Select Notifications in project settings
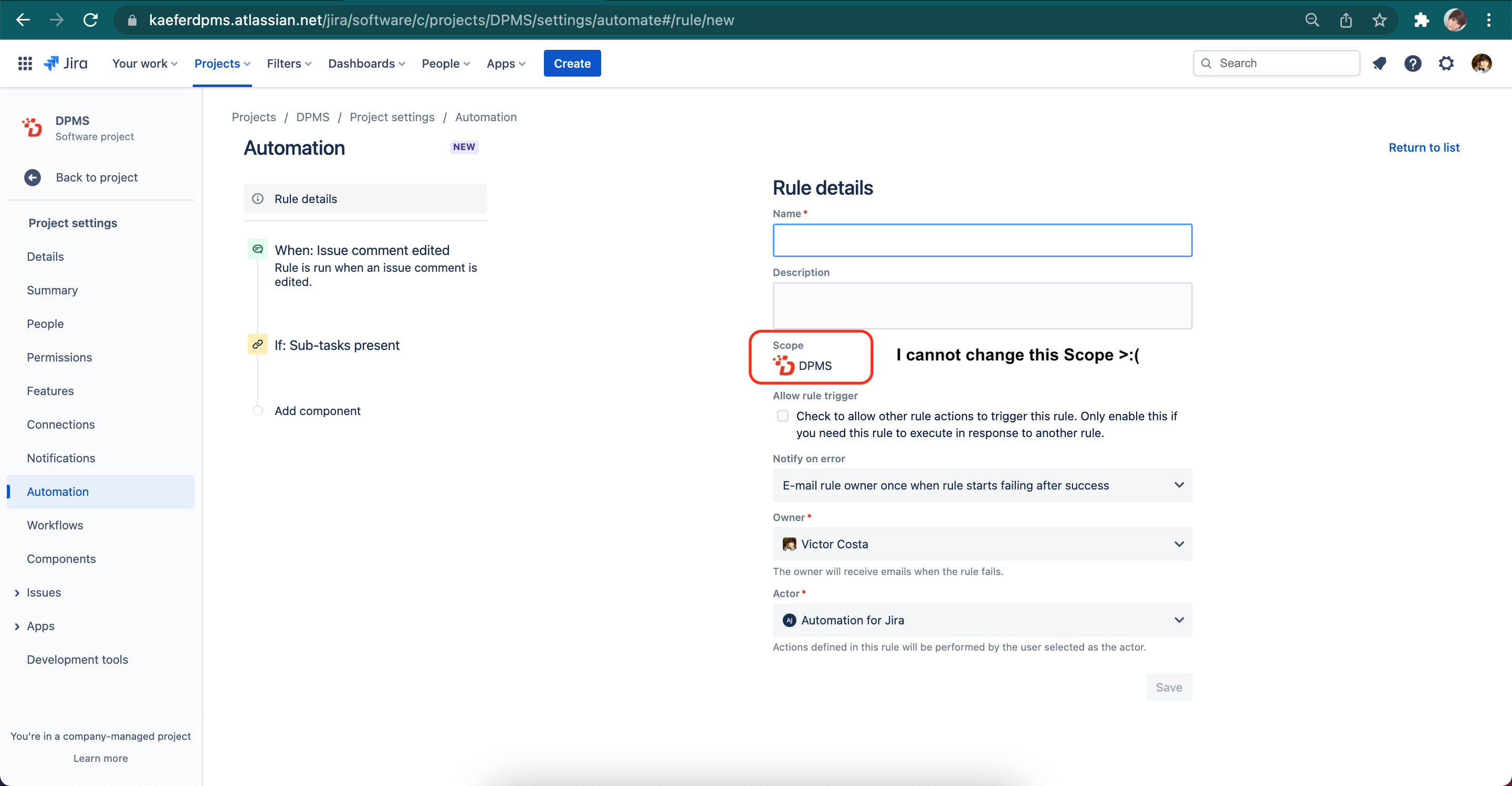 61,458
